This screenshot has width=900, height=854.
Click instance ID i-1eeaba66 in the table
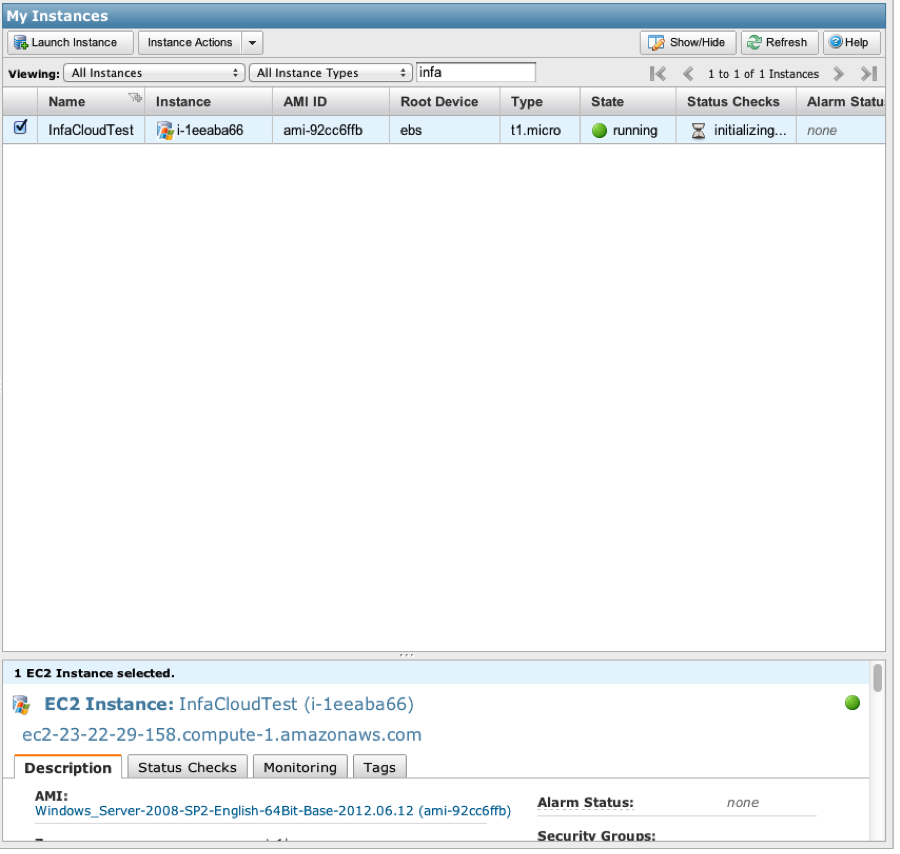click(210, 130)
